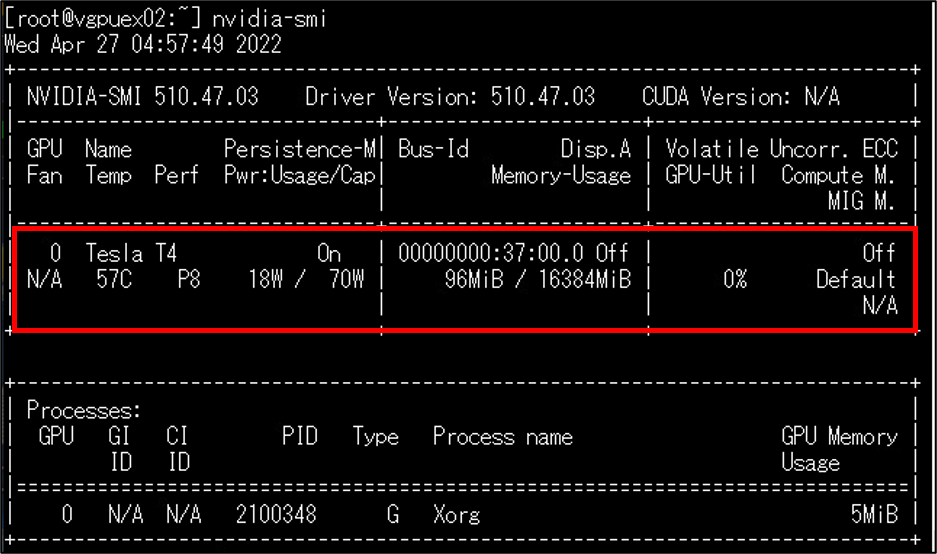
Task: Select the 96MiB / 16384MiB memory usage
Action: (538, 280)
